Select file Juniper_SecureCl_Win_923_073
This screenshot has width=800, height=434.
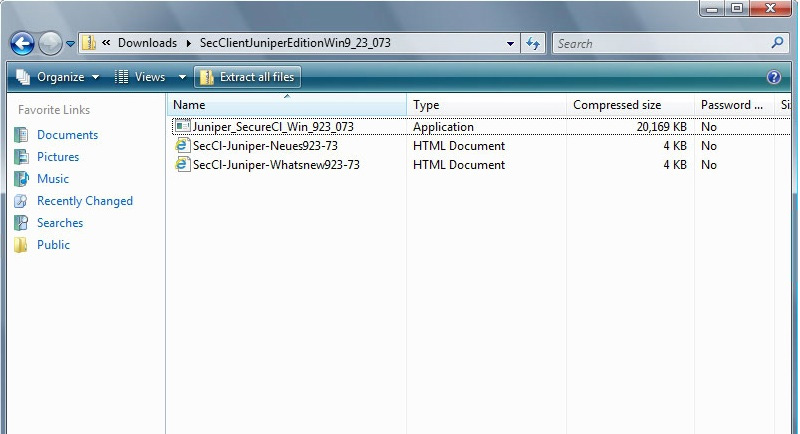273,126
